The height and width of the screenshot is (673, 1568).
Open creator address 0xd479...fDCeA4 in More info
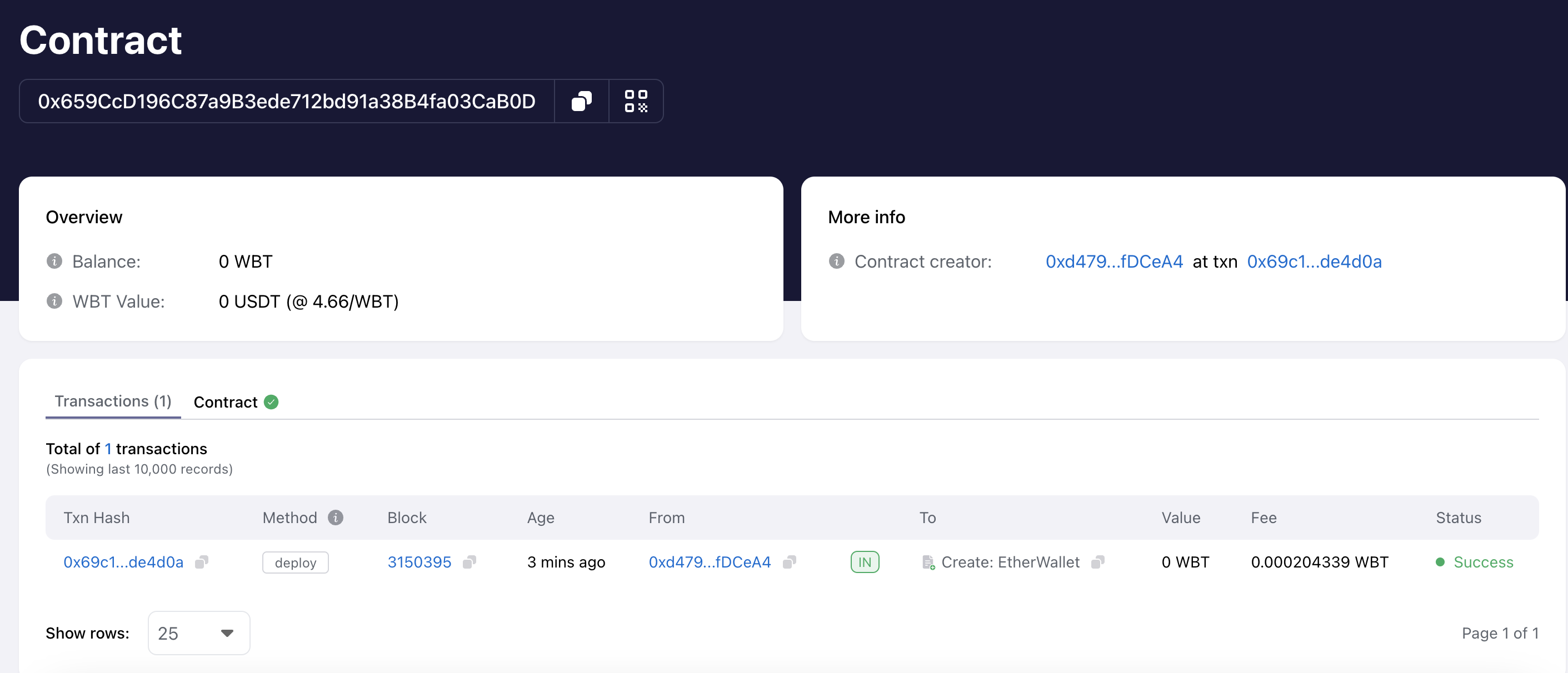[1114, 261]
